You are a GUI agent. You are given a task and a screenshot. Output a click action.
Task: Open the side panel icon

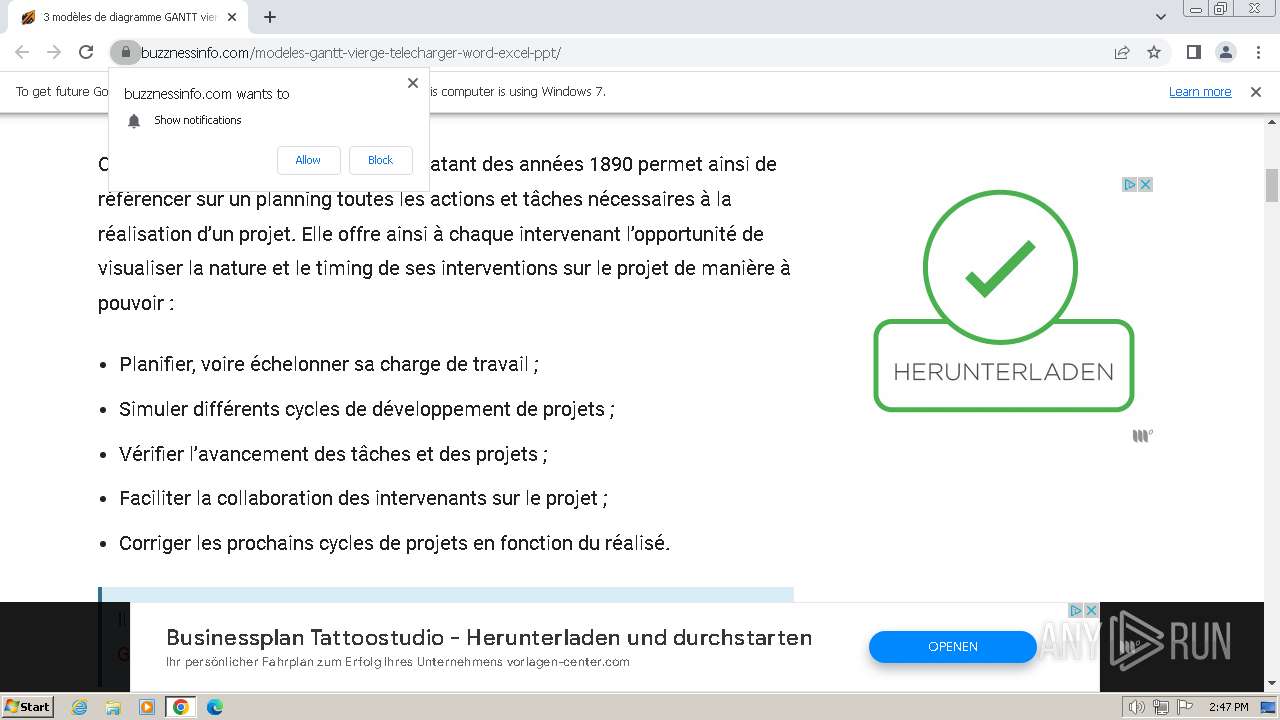(x=1193, y=52)
